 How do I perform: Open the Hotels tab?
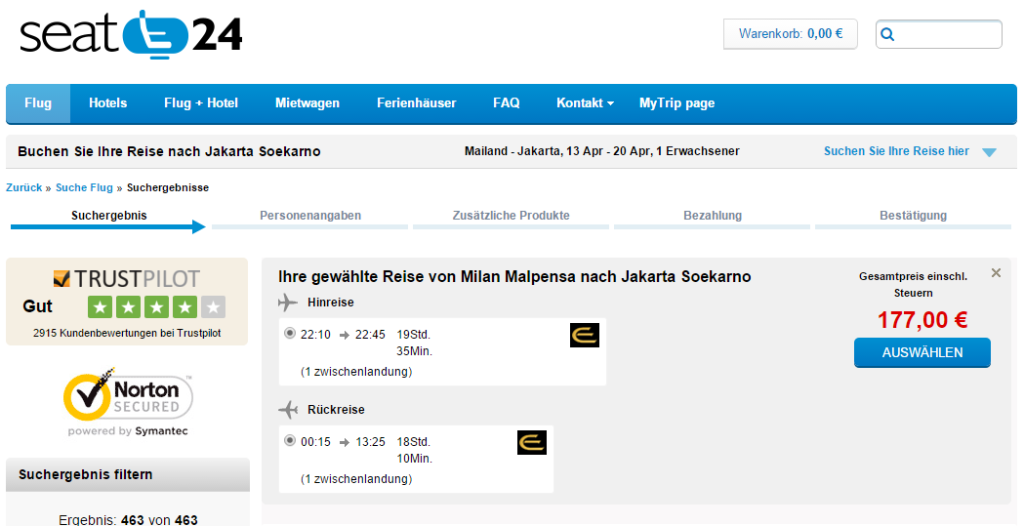[108, 103]
